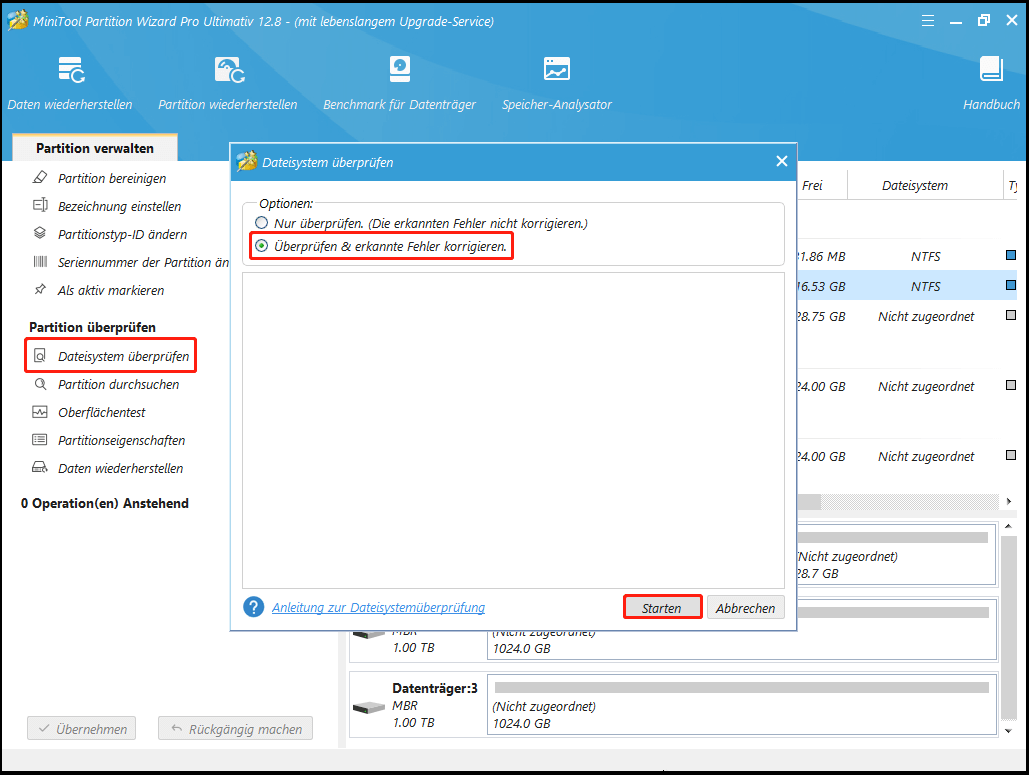
Task: Click Dateisystem überprüfen sidebar icon
Action: 40,356
